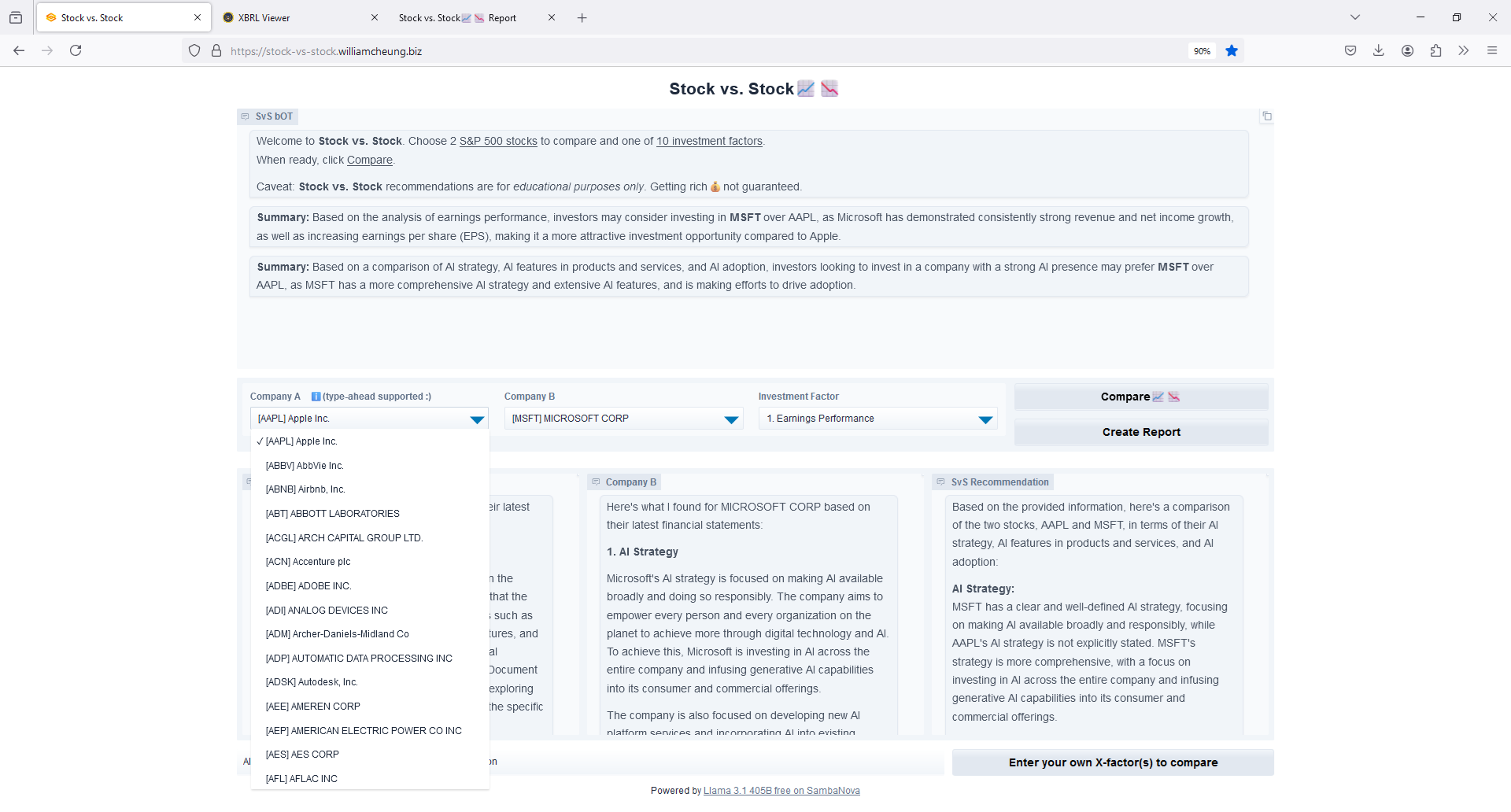Open the S&P 500 stocks link
Viewport: 1511px width, 812px height.
pyautogui.click(x=498, y=142)
